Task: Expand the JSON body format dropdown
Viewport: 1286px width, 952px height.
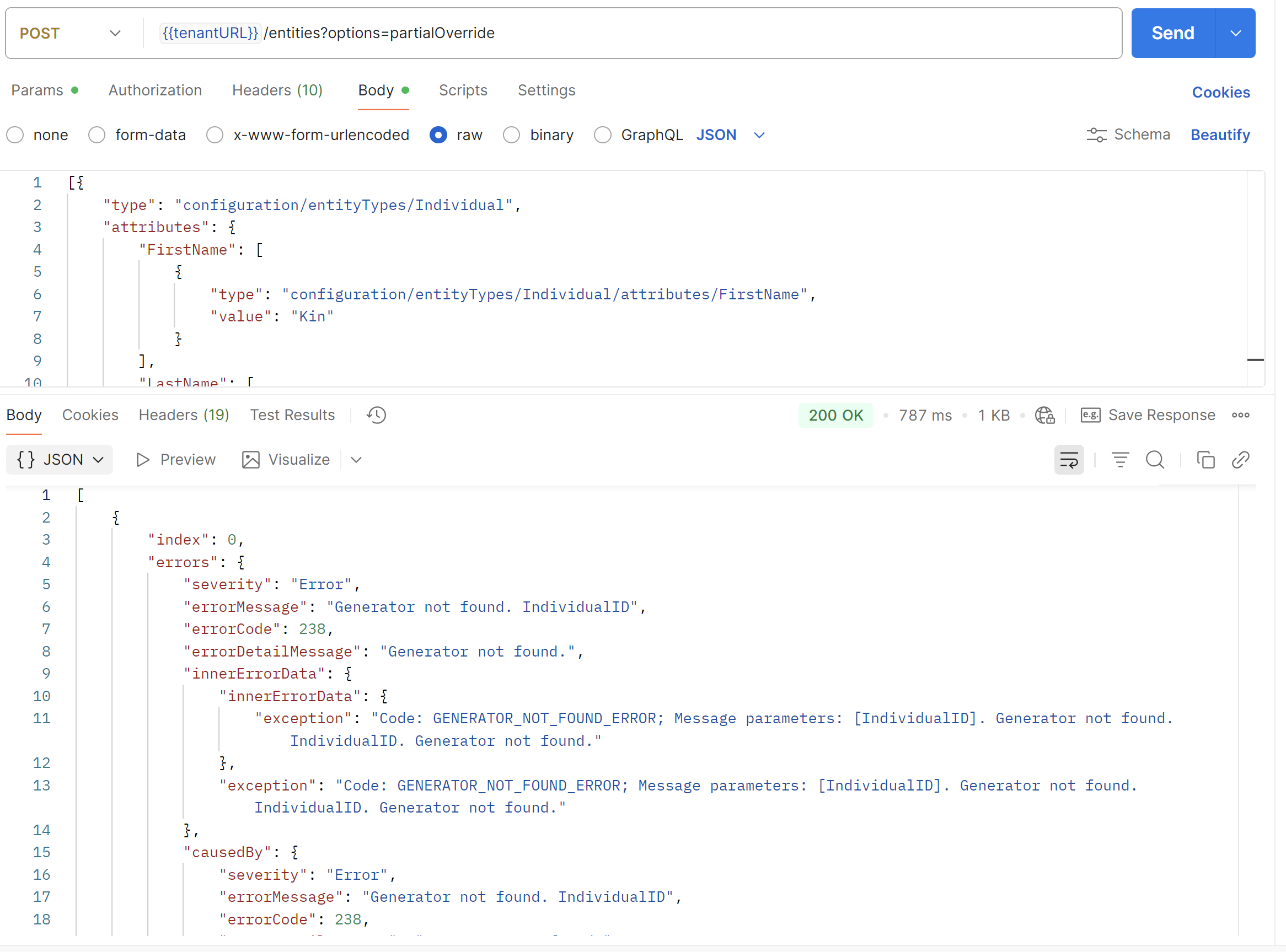Action: [759, 135]
